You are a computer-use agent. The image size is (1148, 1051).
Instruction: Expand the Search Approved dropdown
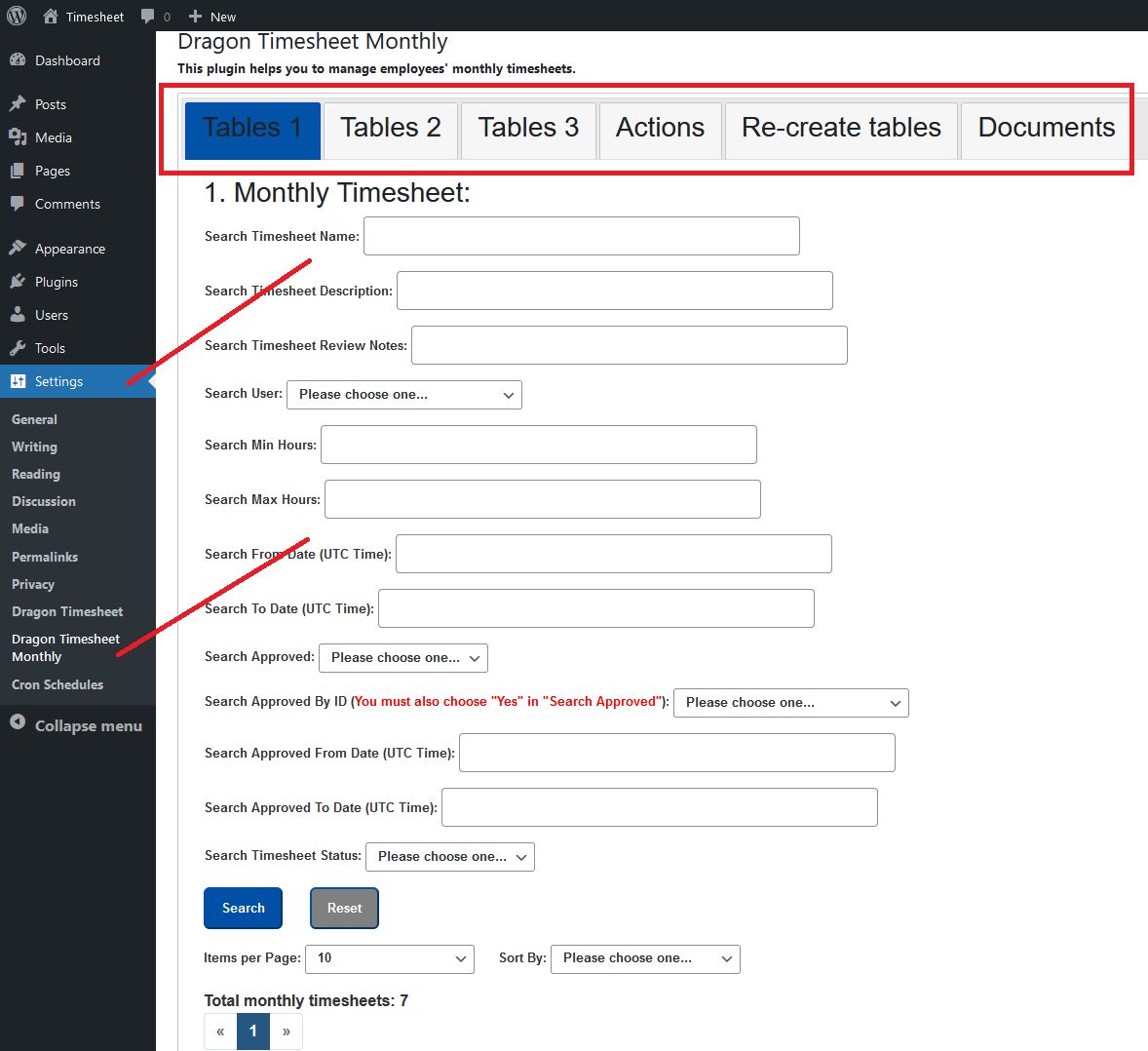coord(403,658)
